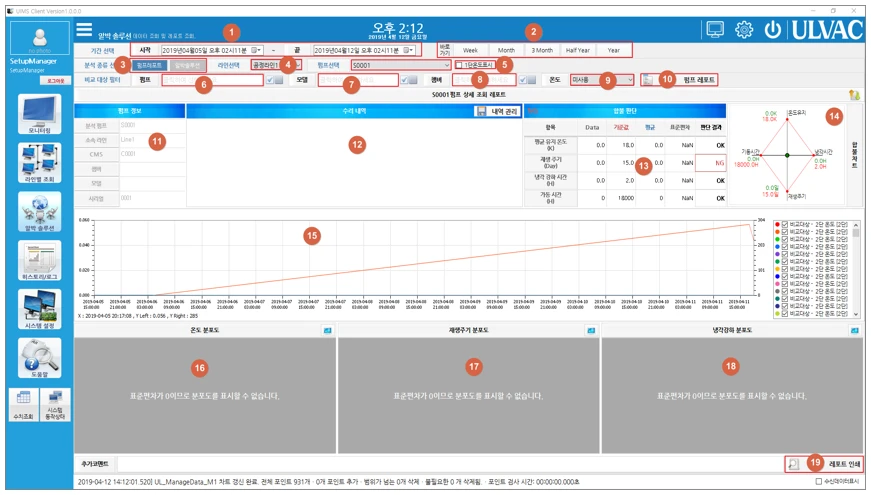
Task: Open the hamburger menu beside 알박 솔루션 title
Action: (x=84, y=29)
